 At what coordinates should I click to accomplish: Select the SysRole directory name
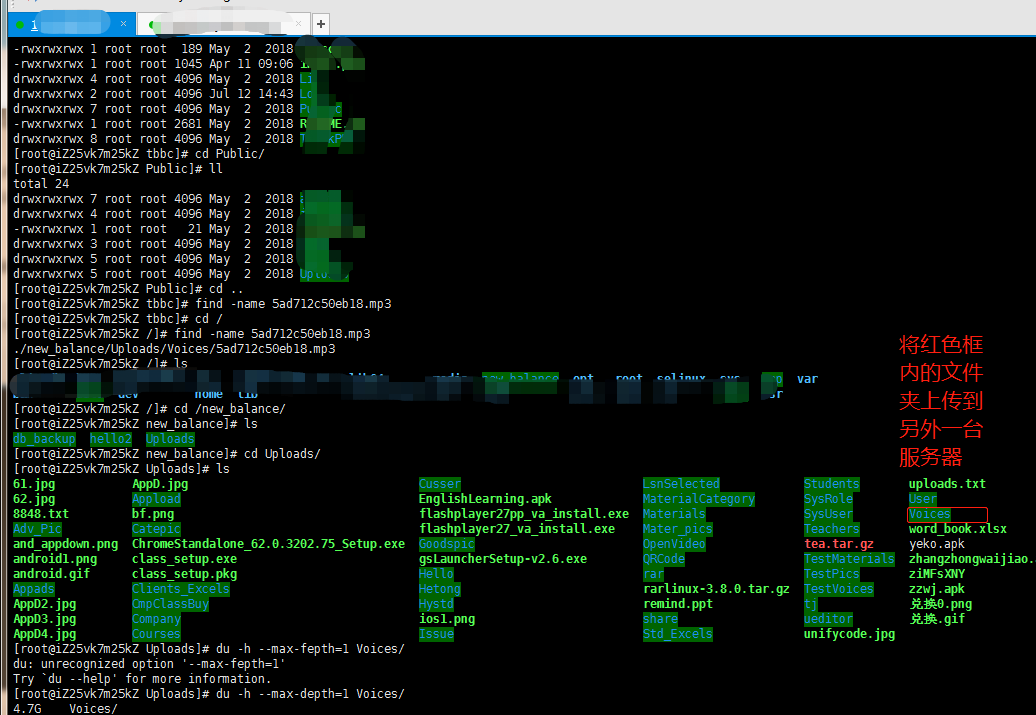pos(829,499)
